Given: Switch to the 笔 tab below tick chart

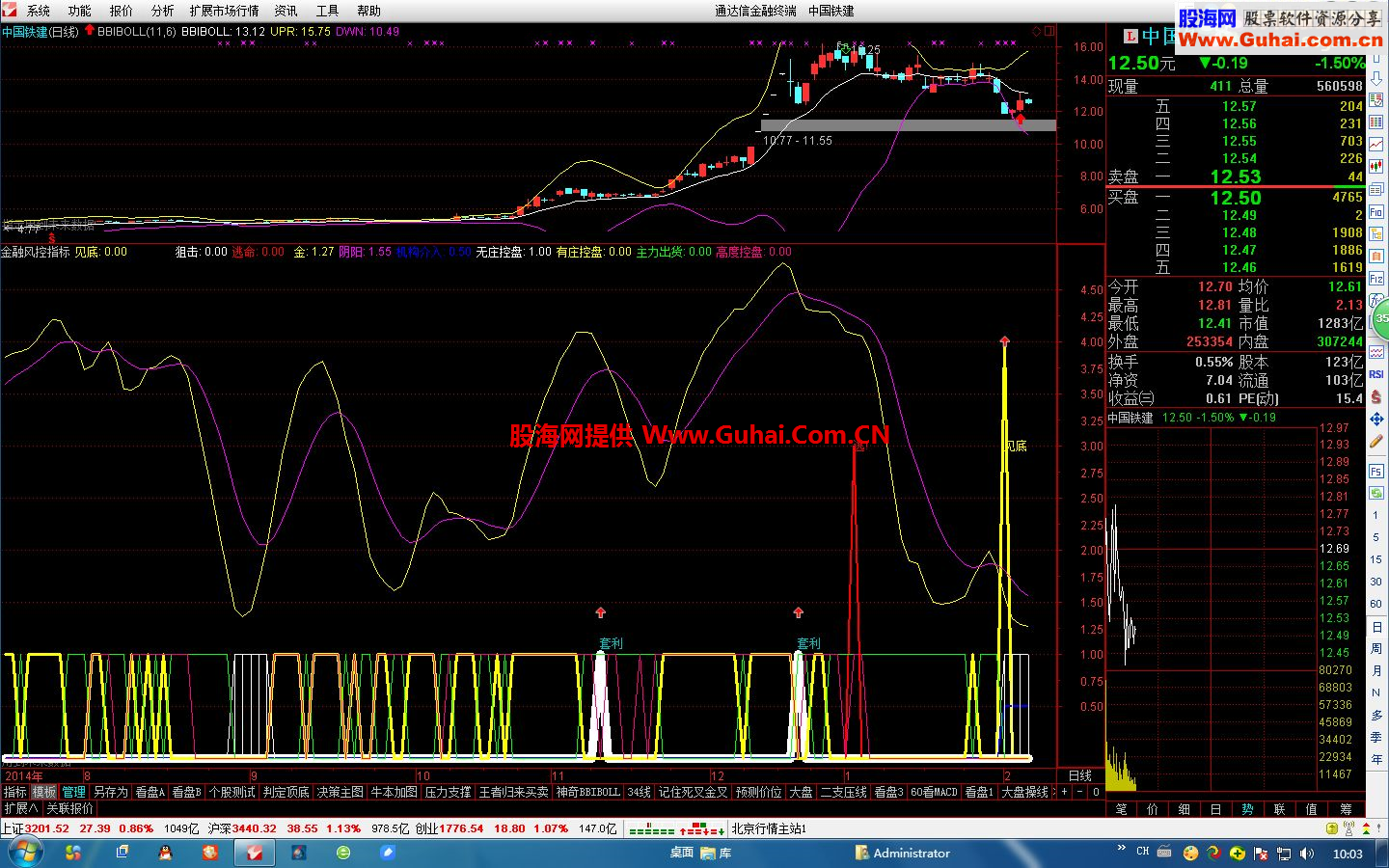Looking at the screenshot, I should (1122, 808).
